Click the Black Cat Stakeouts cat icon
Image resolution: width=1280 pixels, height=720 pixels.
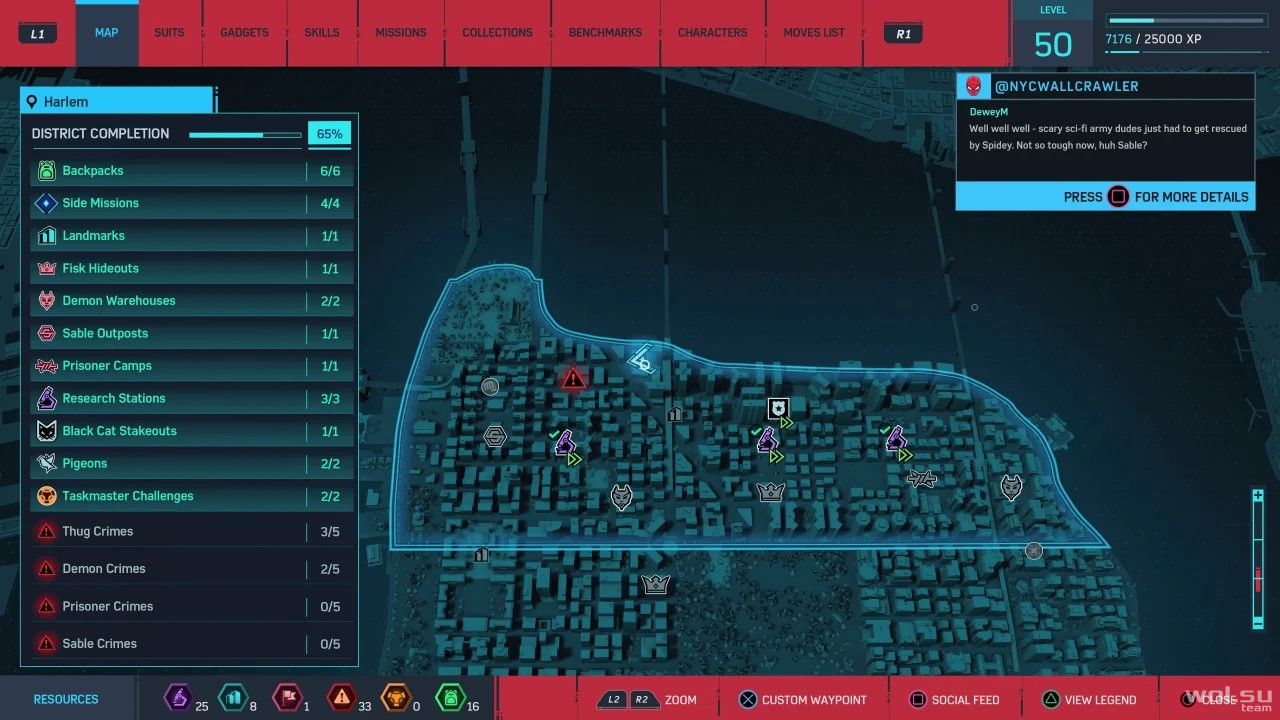pyautogui.click(x=46, y=431)
